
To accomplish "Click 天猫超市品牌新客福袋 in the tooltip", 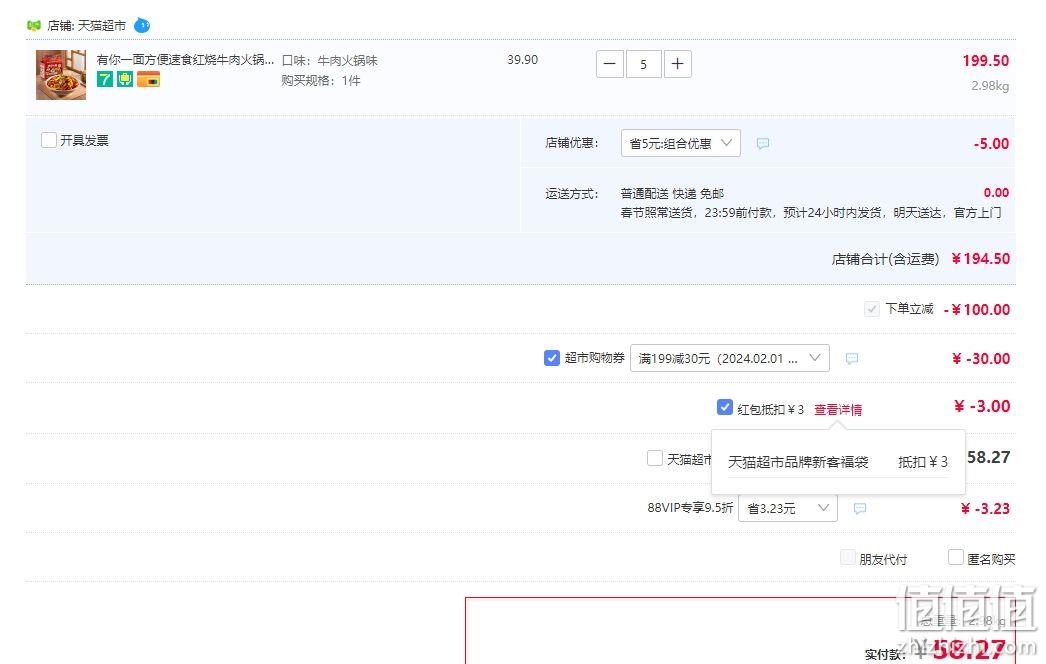I will tap(798, 462).
